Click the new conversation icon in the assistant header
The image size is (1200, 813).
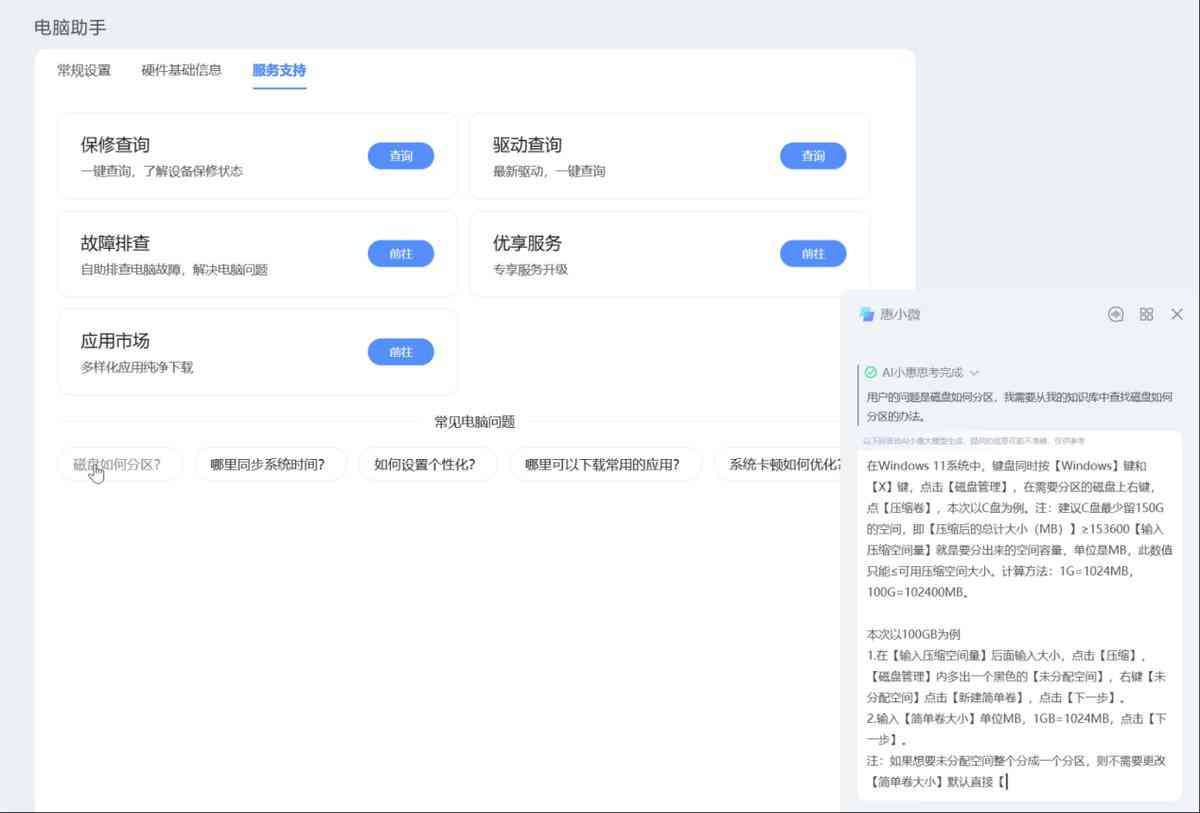tap(1115, 313)
